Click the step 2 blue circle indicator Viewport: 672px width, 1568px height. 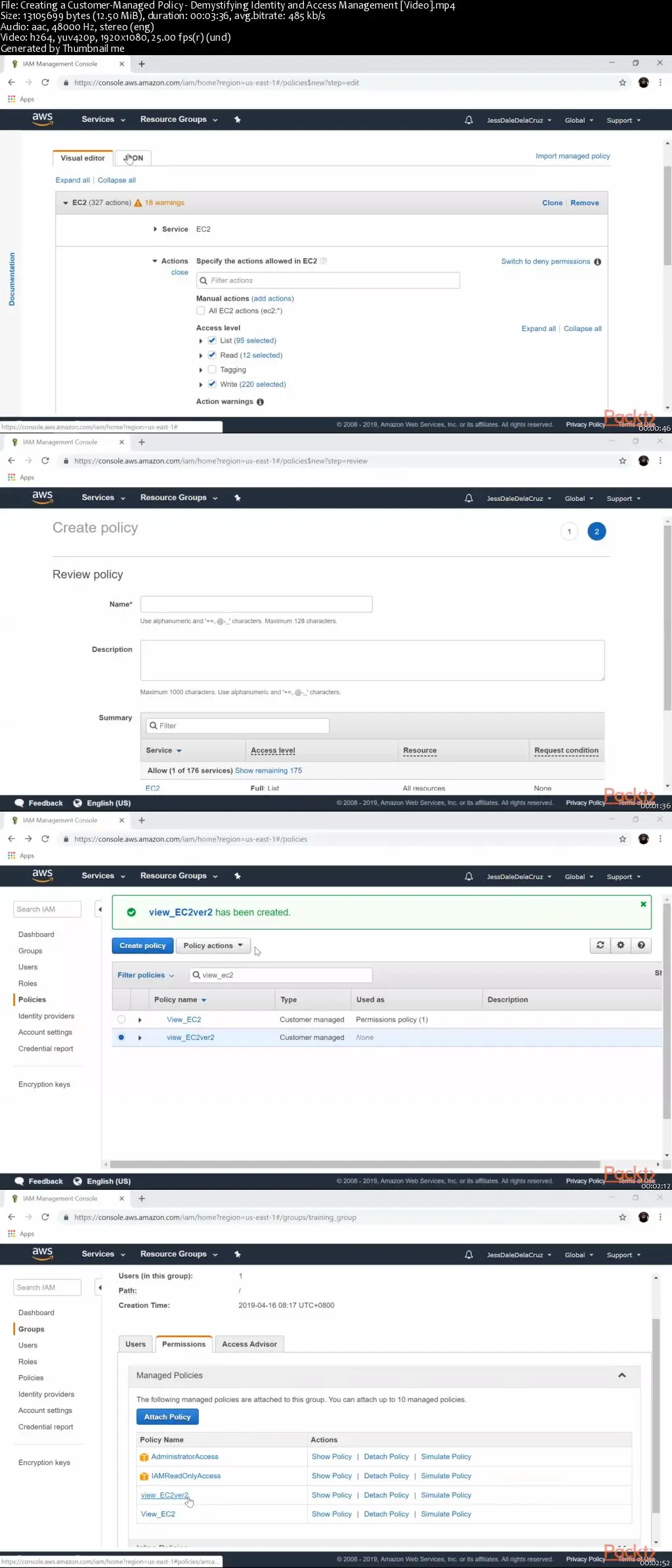click(x=597, y=532)
